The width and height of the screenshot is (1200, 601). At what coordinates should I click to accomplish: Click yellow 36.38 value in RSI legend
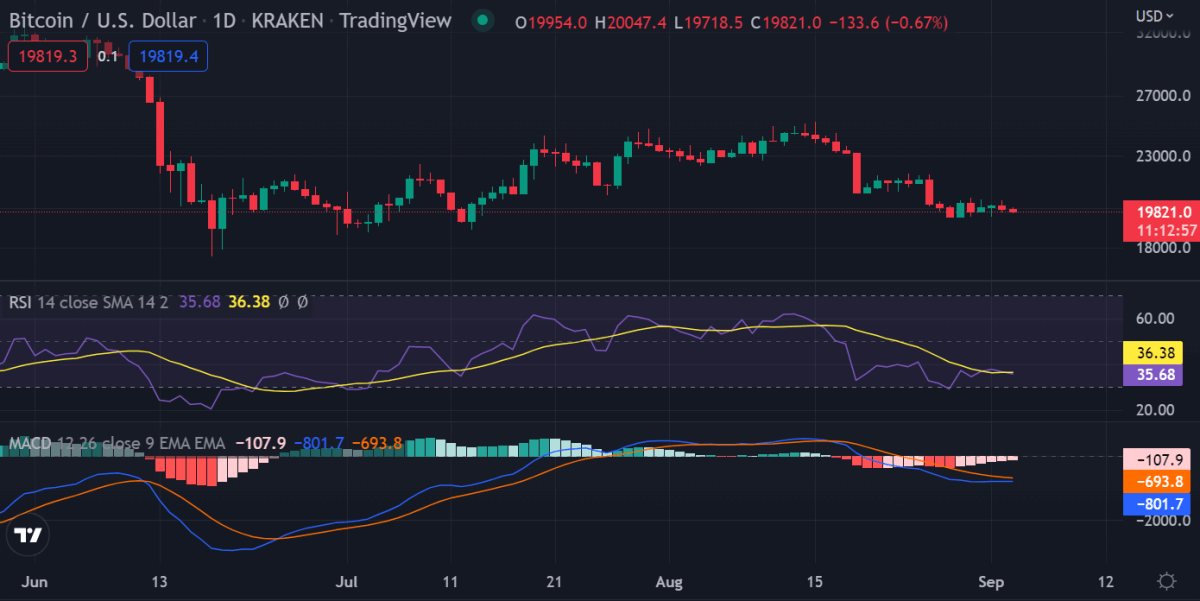pyautogui.click(x=249, y=301)
